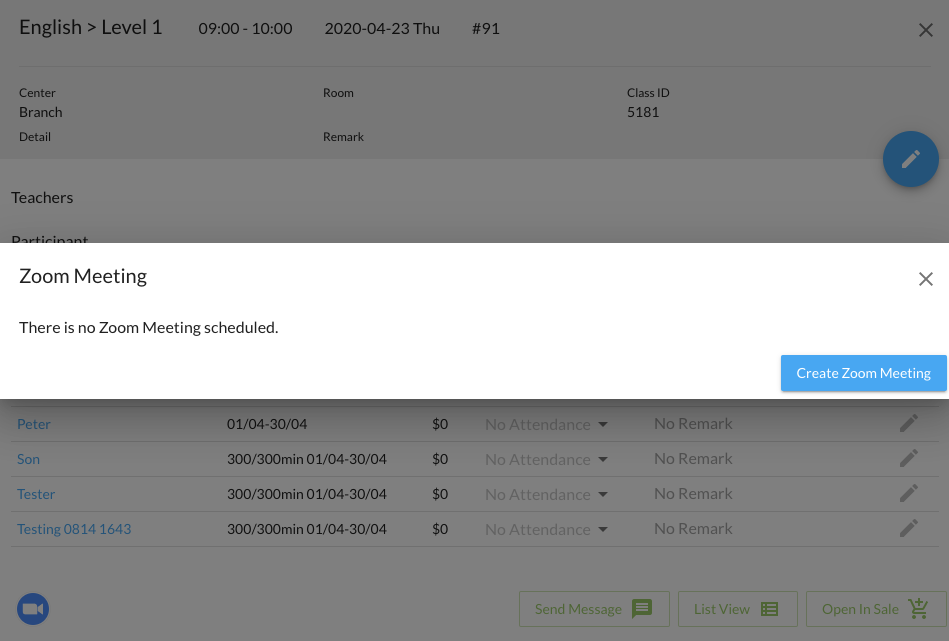
Task: Edit Peter's row with pencil icon
Action: pyautogui.click(x=908, y=424)
